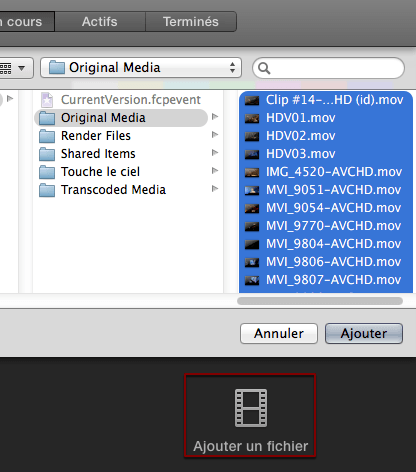Click the Ajouter button
The image size is (416, 472).
364,333
